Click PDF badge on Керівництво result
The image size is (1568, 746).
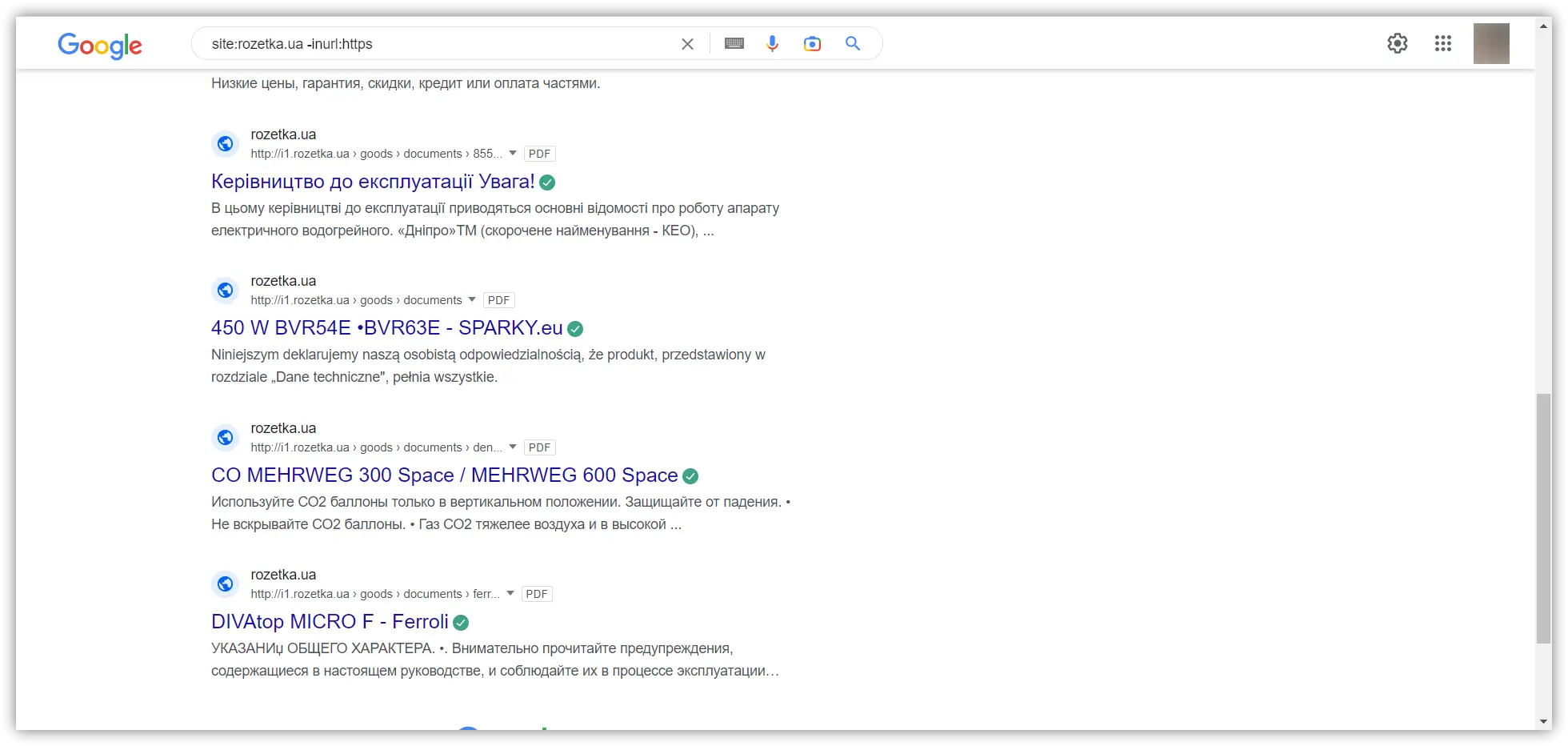click(x=540, y=154)
